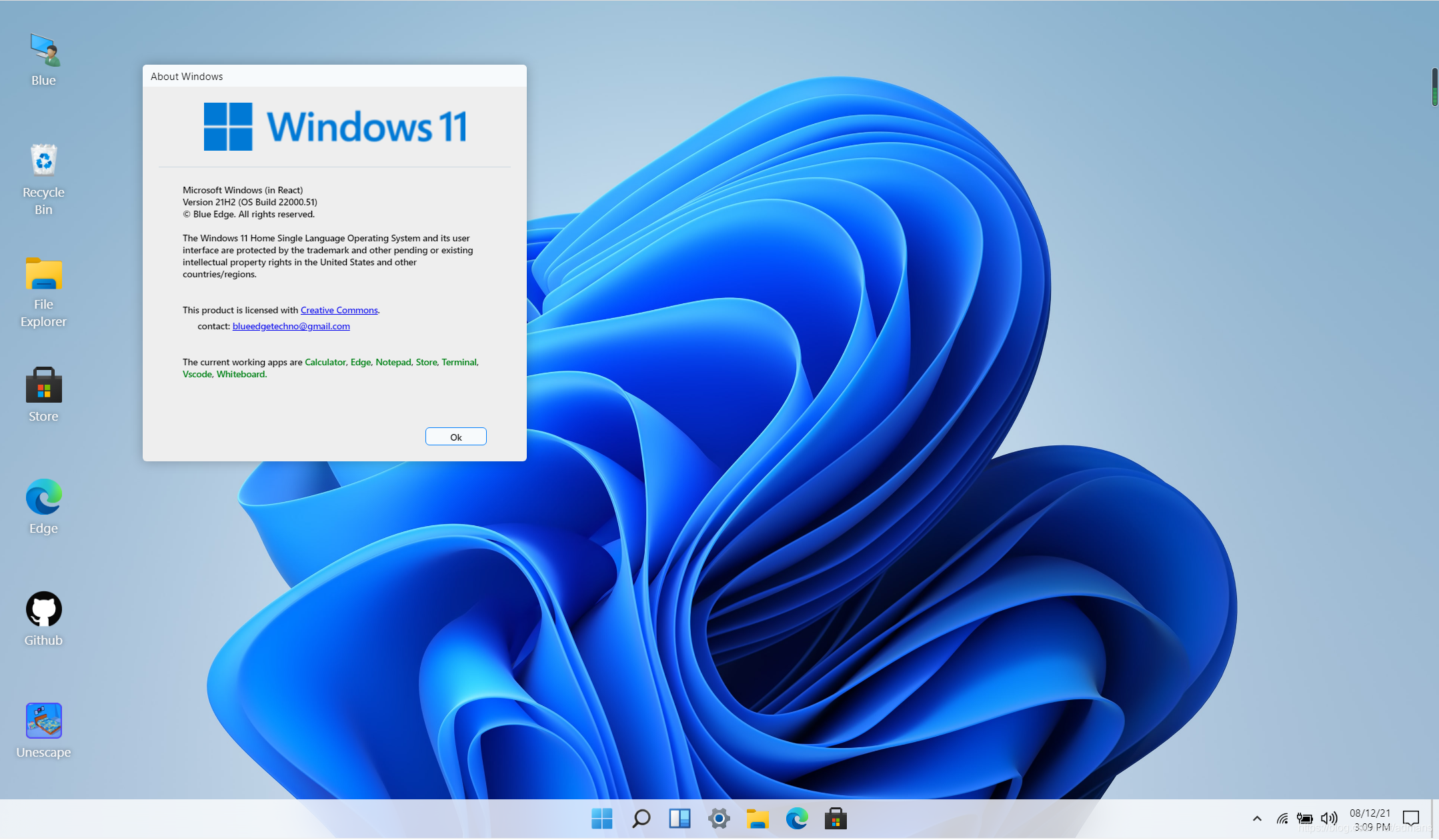Screen dimensions: 1439x840
Task: Open the Unescape desktop icon
Action: 44,731
